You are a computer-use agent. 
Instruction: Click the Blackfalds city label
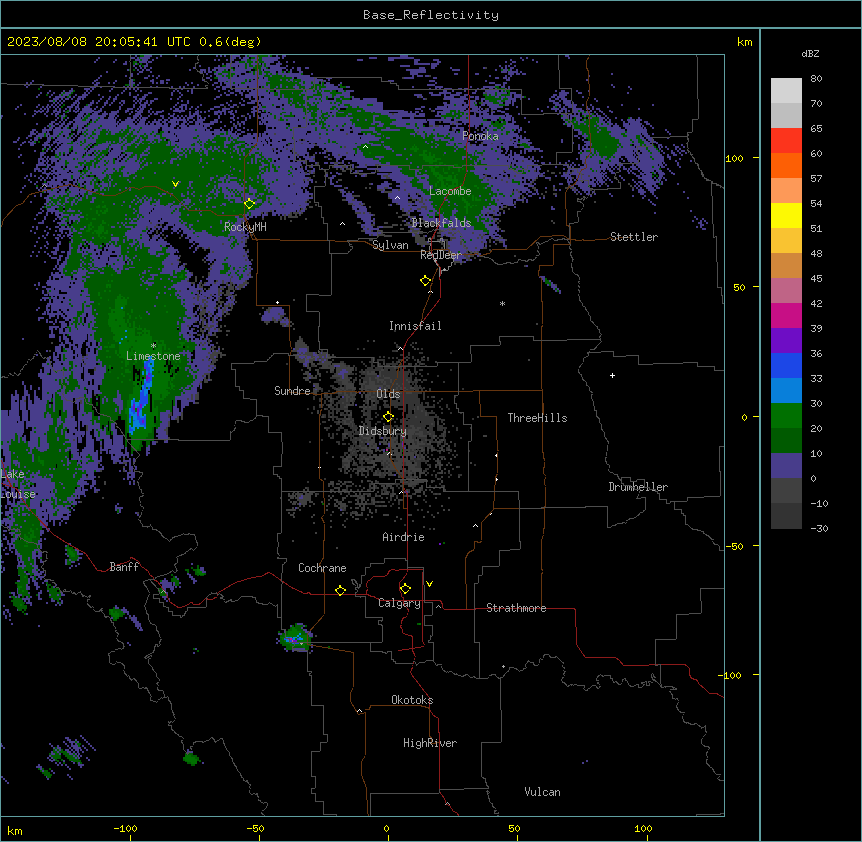pyautogui.click(x=441, y=223)
